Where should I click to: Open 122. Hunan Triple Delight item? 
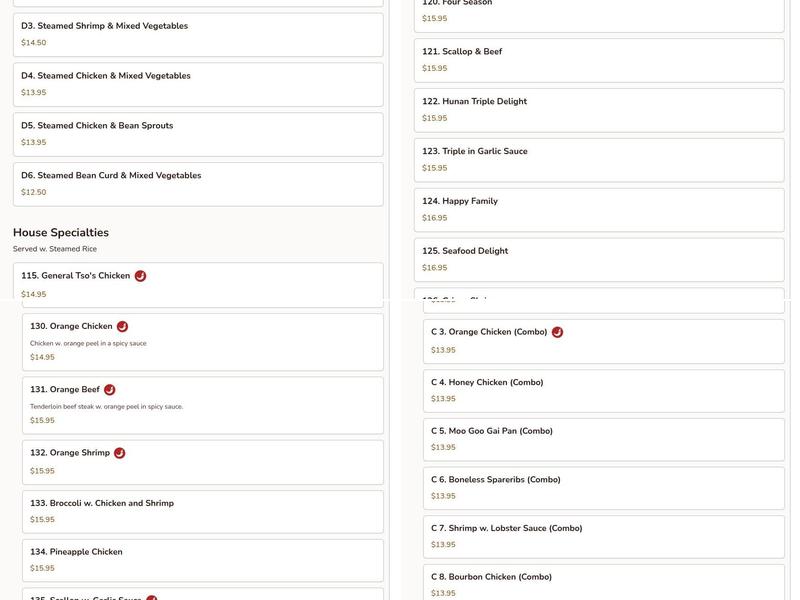pos(599,110)
